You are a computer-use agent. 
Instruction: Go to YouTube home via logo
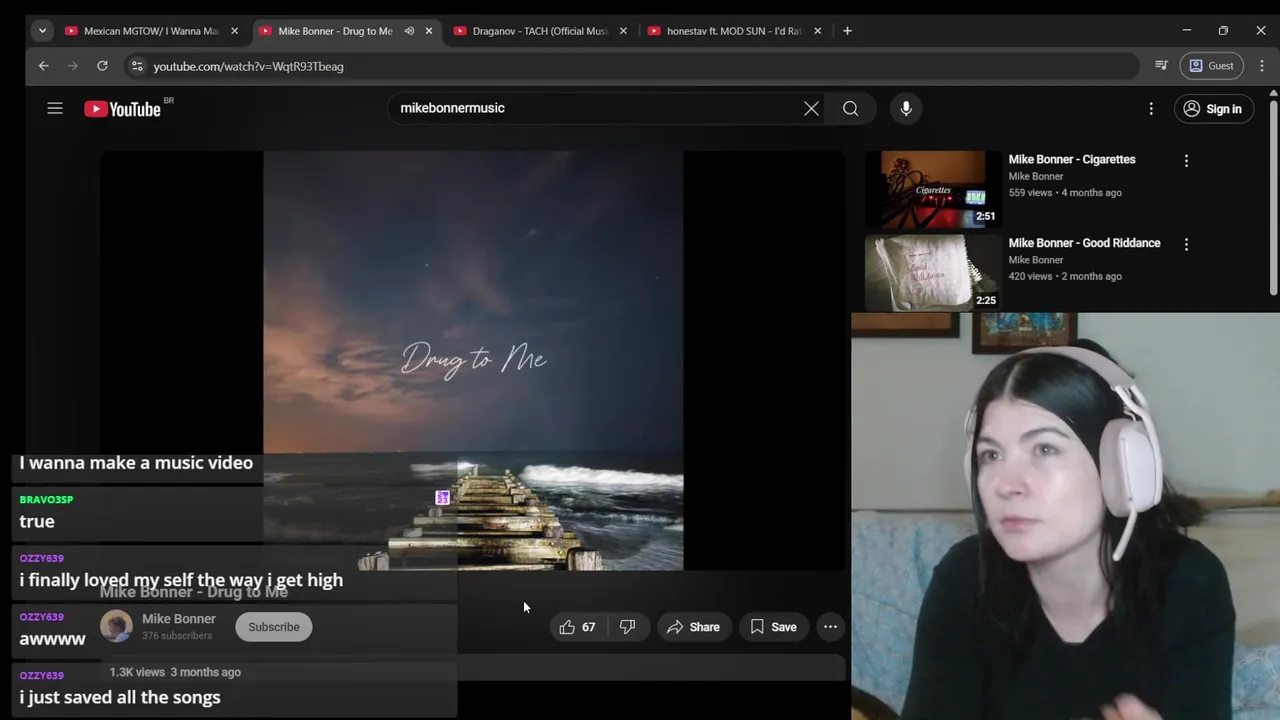123,109
